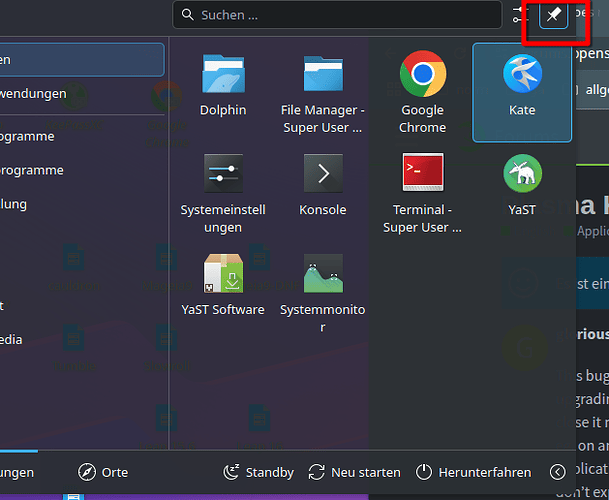
Task: Open YaST Software manager
Action: [x=223, y=286]
